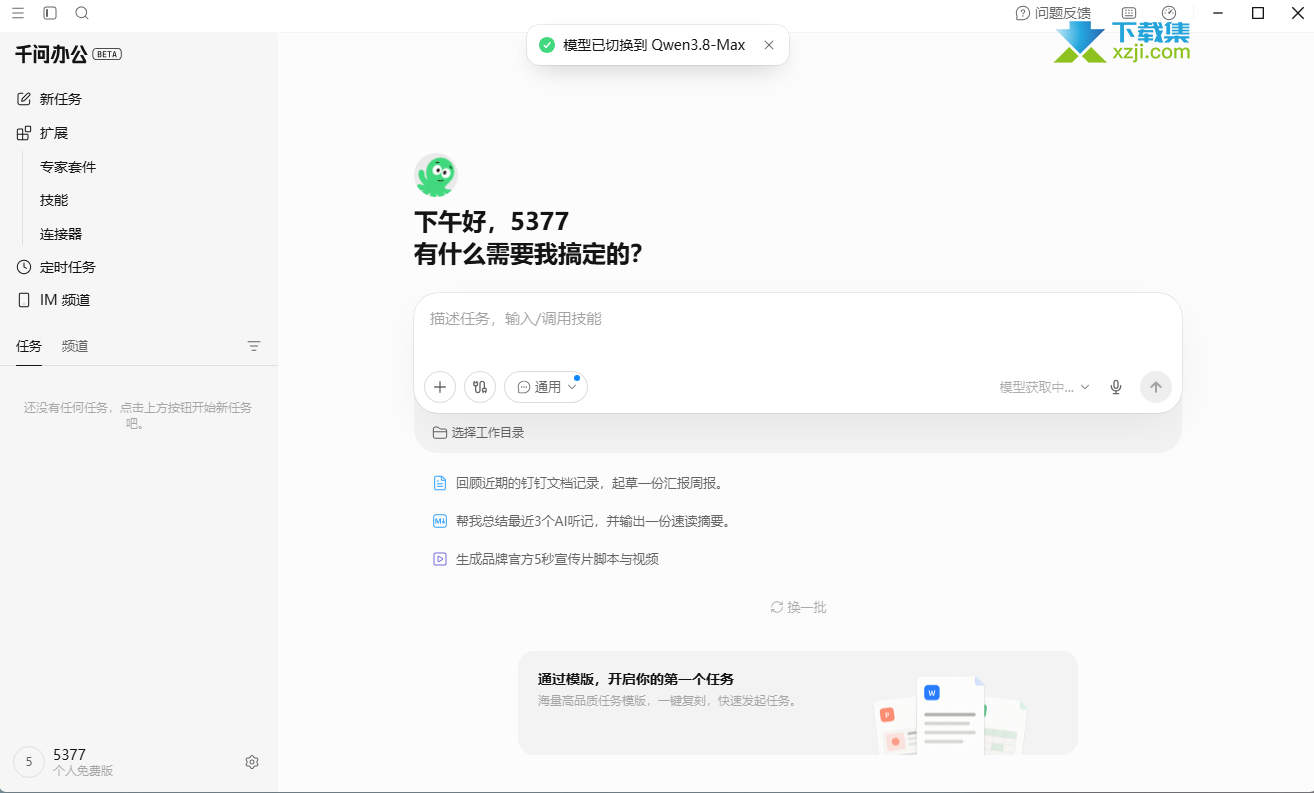Click icon of AI听记 summary suggestion
This screenshot has height=793, width=1314.
(x=439, y=521)
